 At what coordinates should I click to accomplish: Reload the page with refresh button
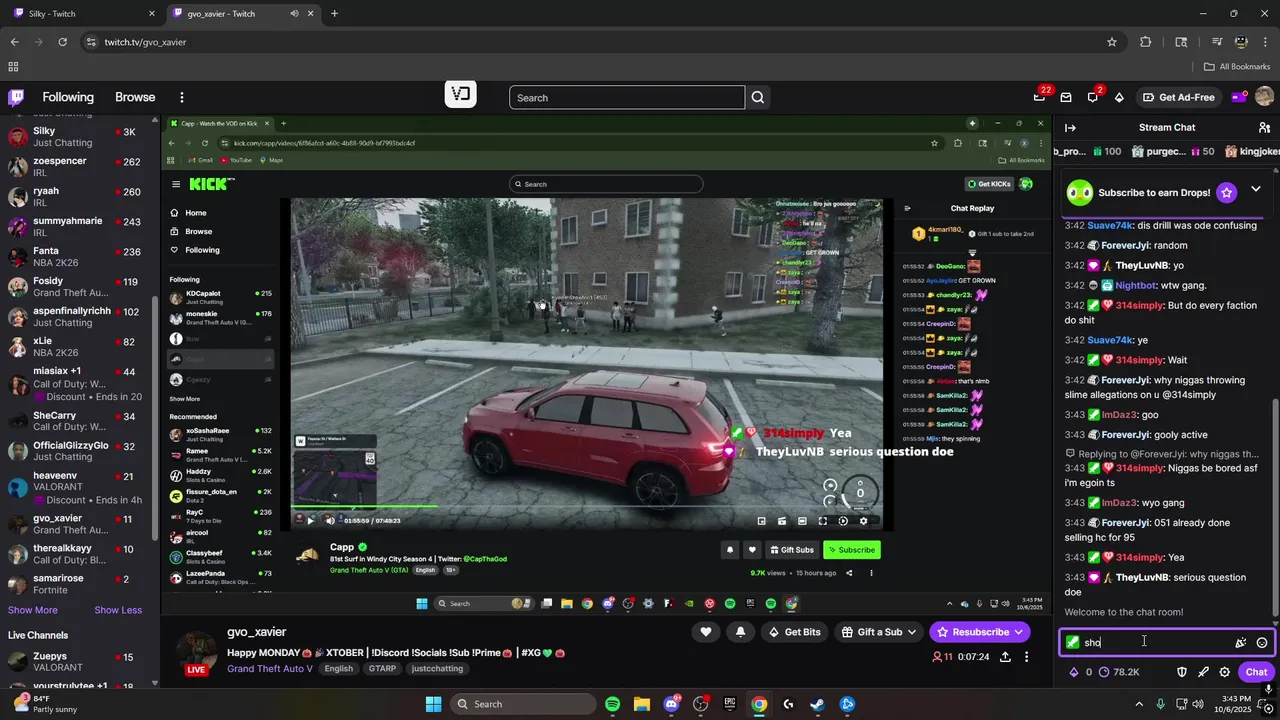tap(62, 42)
